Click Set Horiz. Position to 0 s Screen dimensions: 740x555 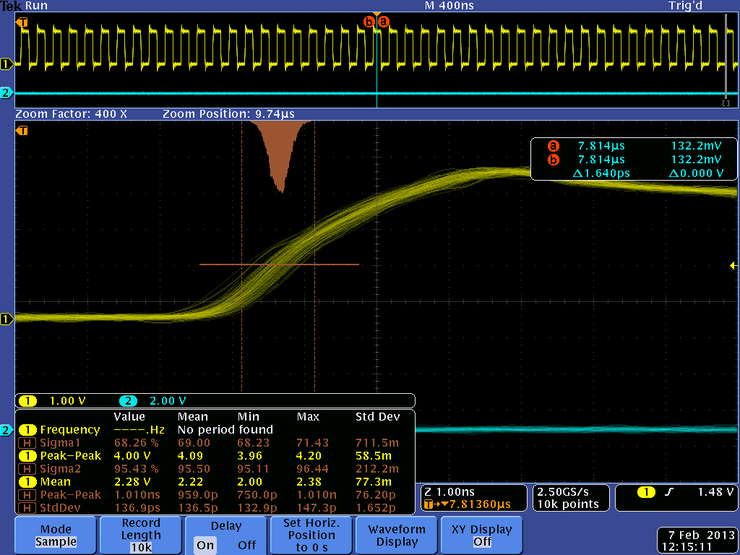[311, 535]
